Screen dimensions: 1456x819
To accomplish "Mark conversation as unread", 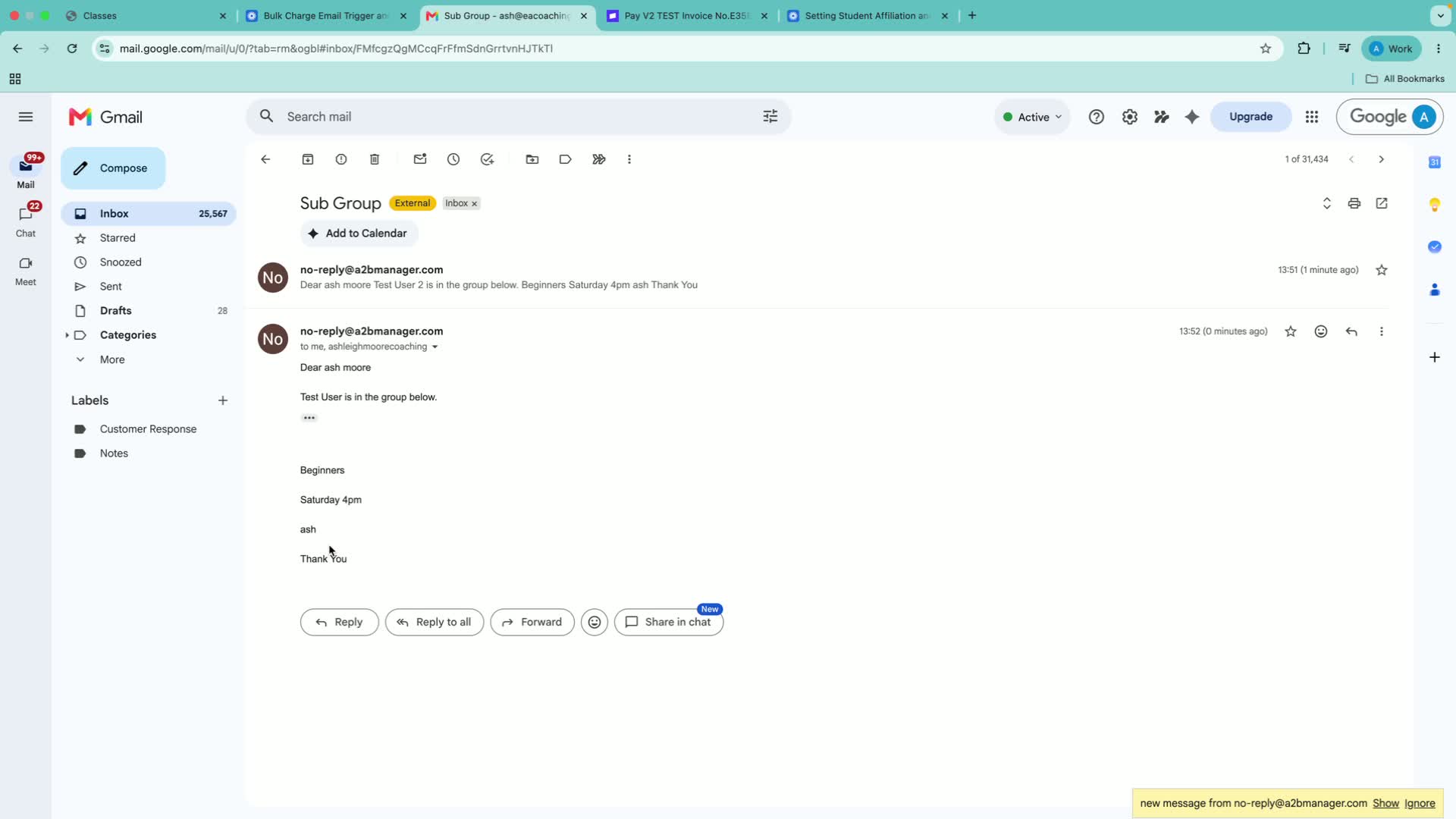I will (420, 159).
